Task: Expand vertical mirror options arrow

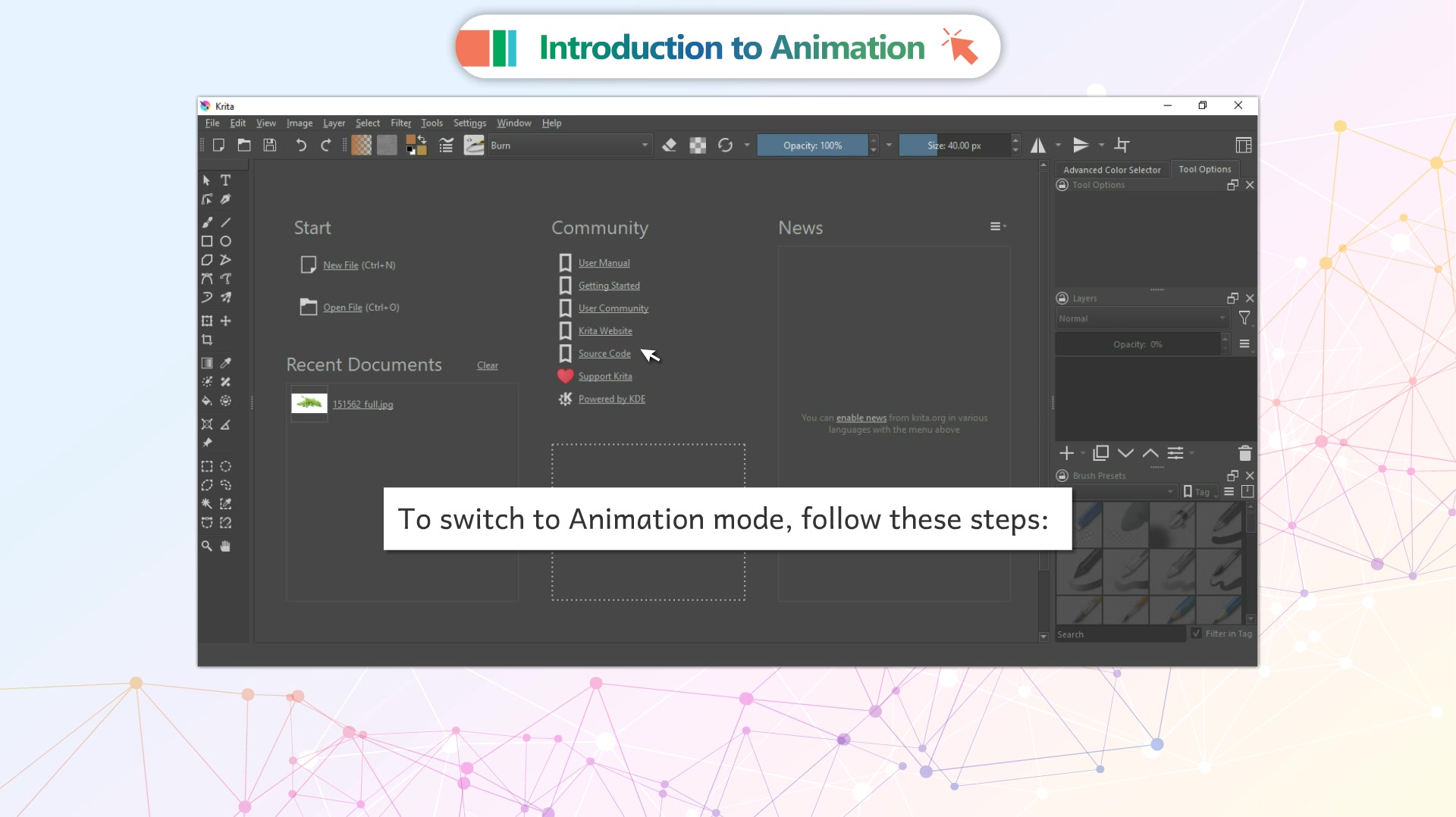Action: pos(1102,146)
